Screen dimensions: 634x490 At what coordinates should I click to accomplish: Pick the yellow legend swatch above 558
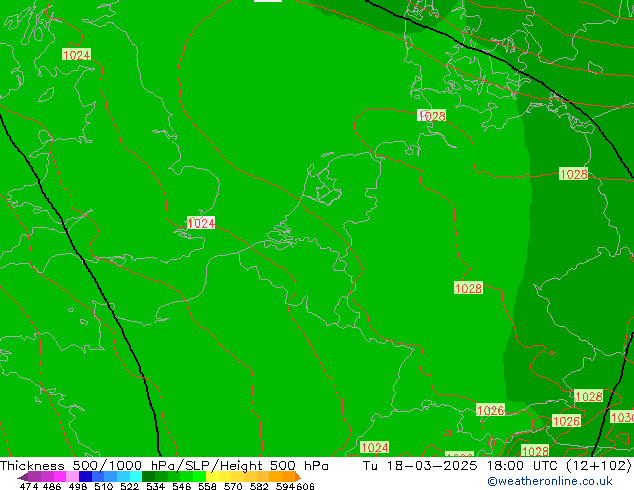tap(212, 476)
